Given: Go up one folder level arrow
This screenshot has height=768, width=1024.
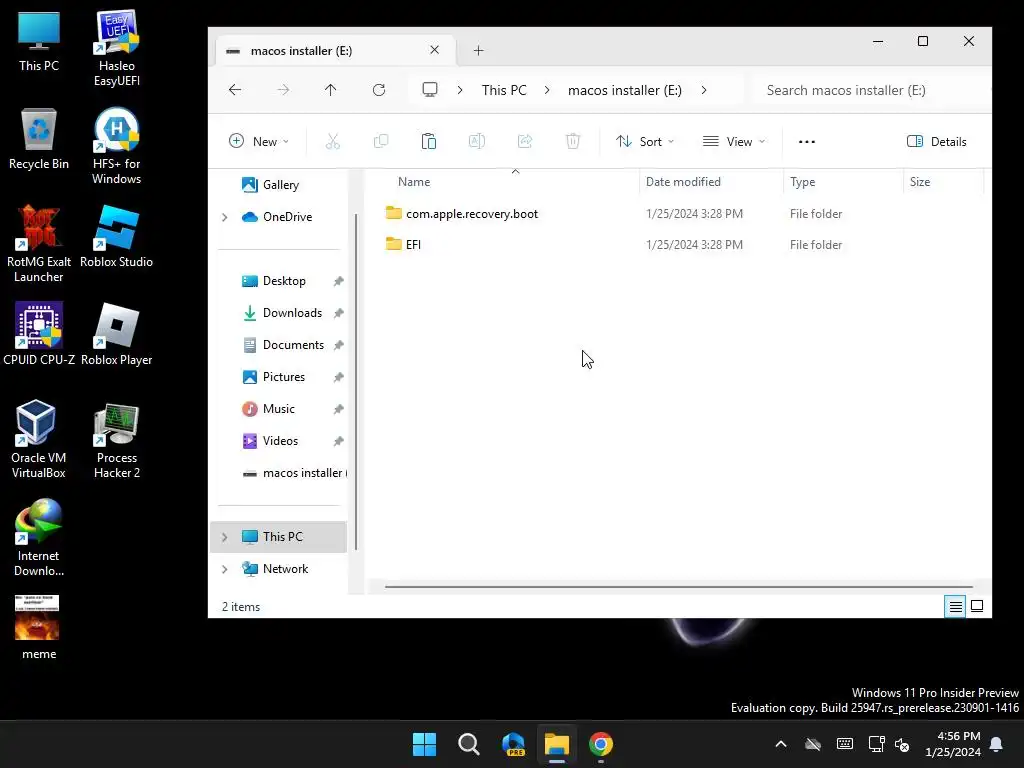Looking at the screenshot, I should (x=330, y=90).
